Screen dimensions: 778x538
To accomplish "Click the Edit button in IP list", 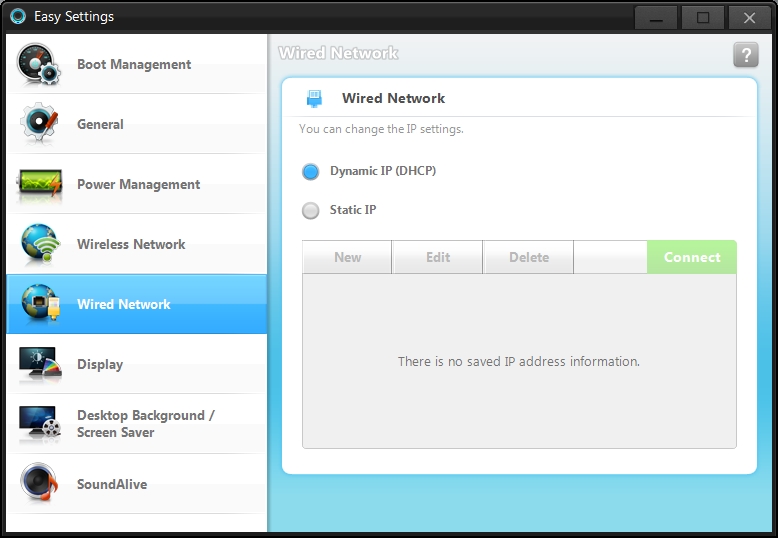I will (438, 257).
